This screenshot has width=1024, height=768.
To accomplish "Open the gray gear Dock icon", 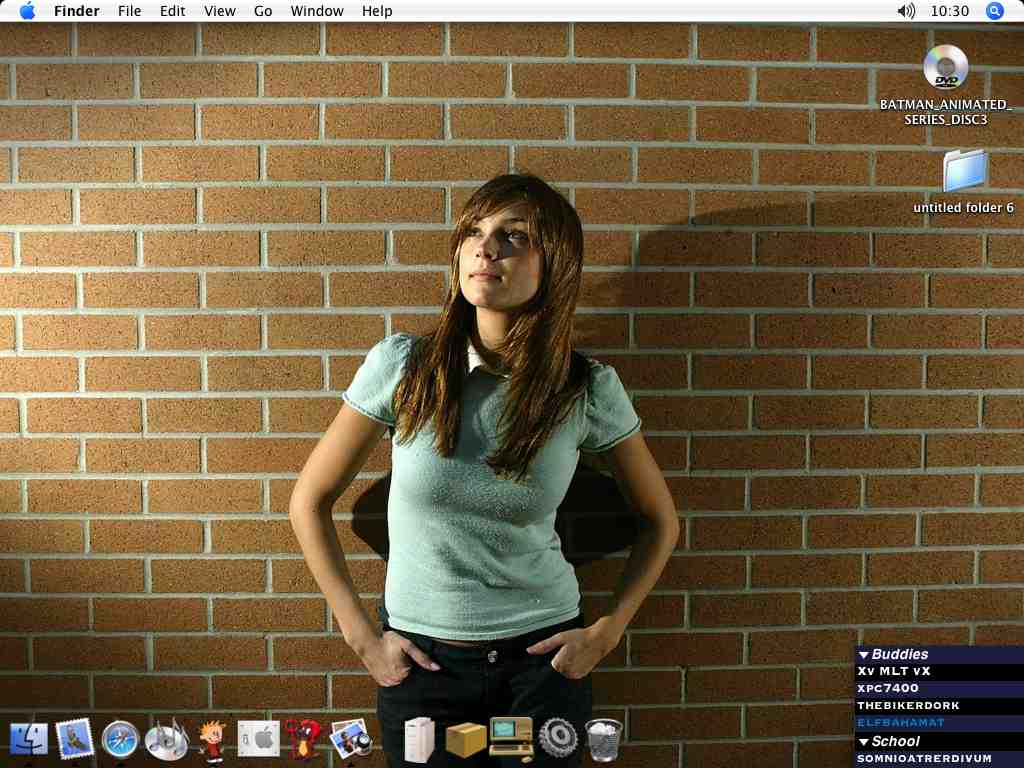I will [558, 739].
